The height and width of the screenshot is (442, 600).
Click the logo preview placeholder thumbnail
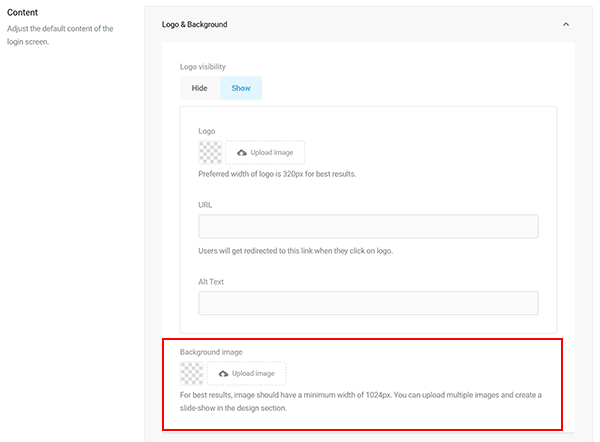point(210,152)
